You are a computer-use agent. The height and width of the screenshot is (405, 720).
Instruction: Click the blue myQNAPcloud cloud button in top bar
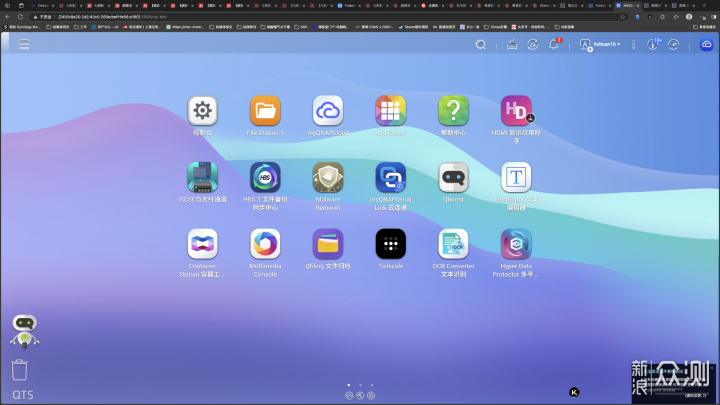pyautogui.click(x=706, y=44)
